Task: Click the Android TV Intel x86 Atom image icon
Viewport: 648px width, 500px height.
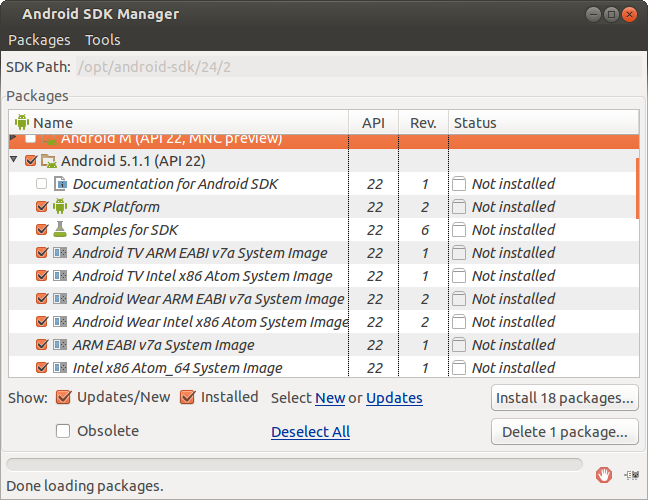Action: coord(60,276)
